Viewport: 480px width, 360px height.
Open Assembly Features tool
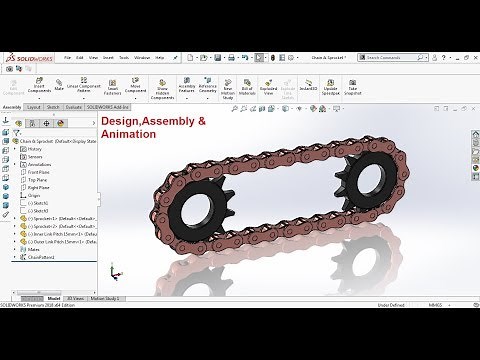(187, 85)
